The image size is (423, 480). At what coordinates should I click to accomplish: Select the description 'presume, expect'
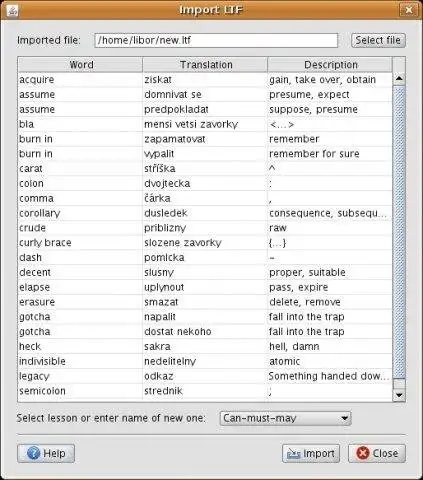[x=330, y=94]
